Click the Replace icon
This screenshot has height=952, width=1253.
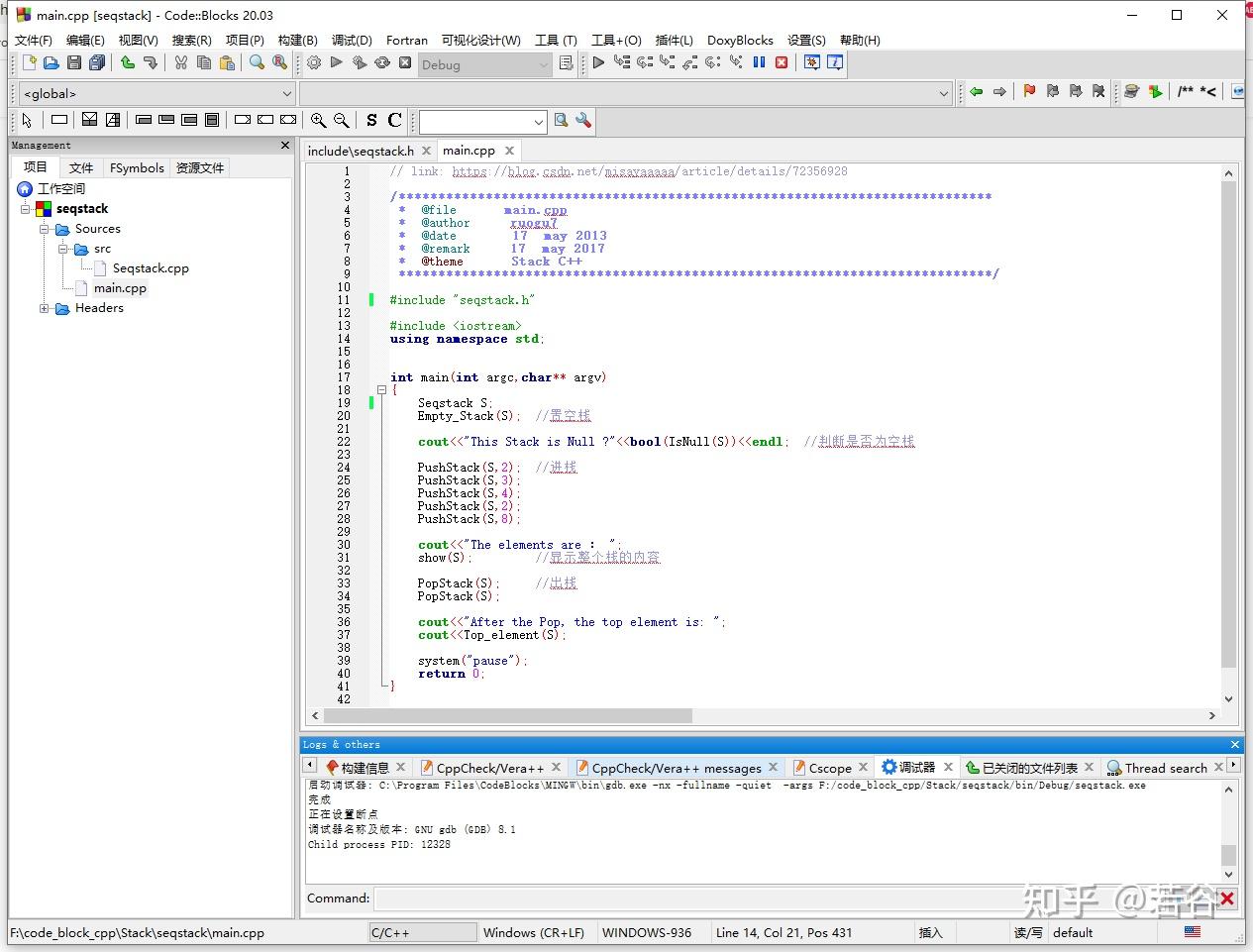[280, 63]
